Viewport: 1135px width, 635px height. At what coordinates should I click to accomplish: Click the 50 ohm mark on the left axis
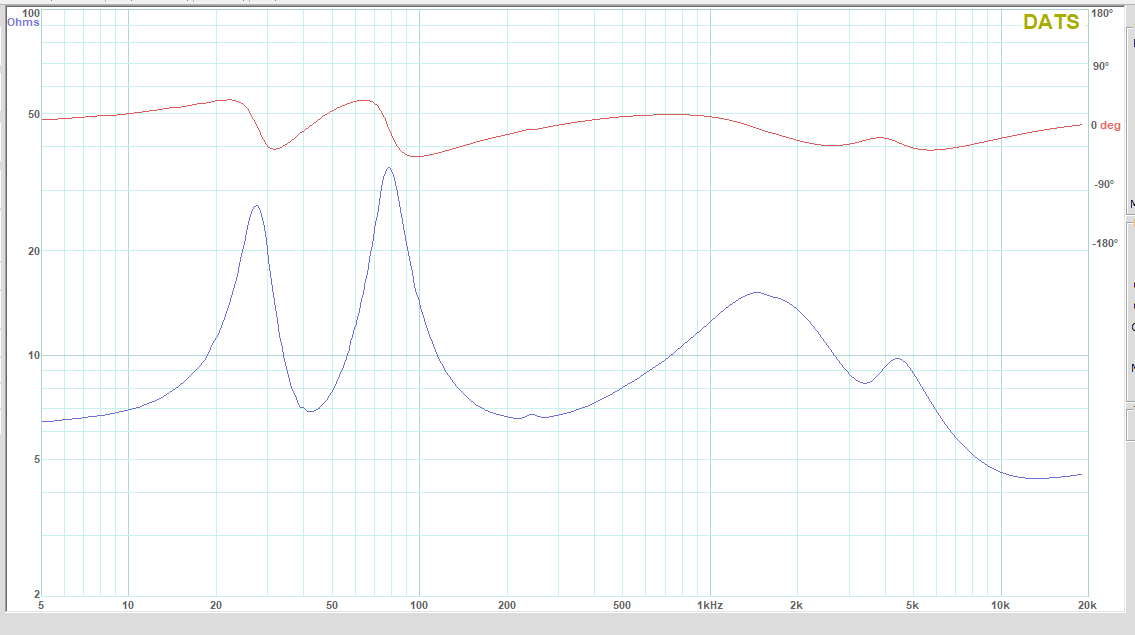click(x=33, y=115)
